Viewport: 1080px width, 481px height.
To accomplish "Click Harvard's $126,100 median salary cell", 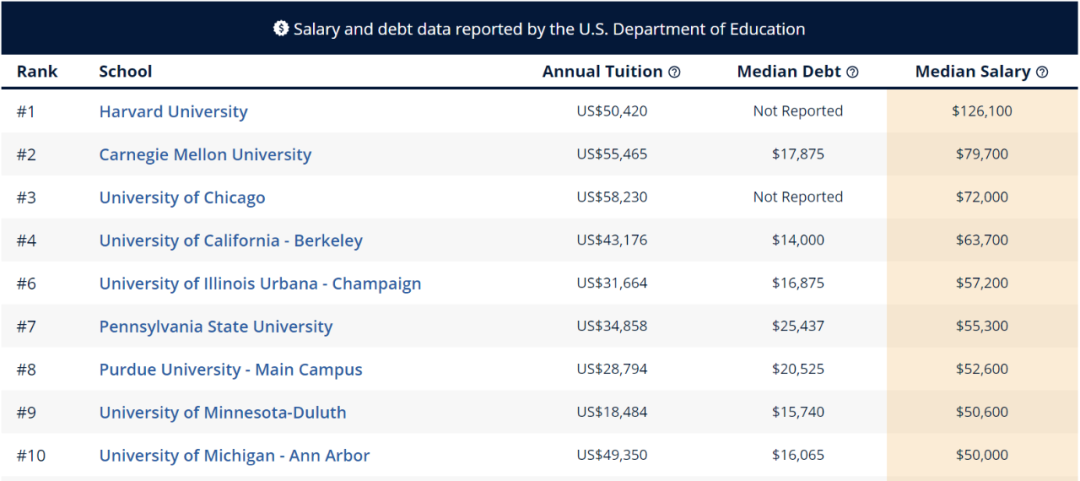I will point(982,112).
